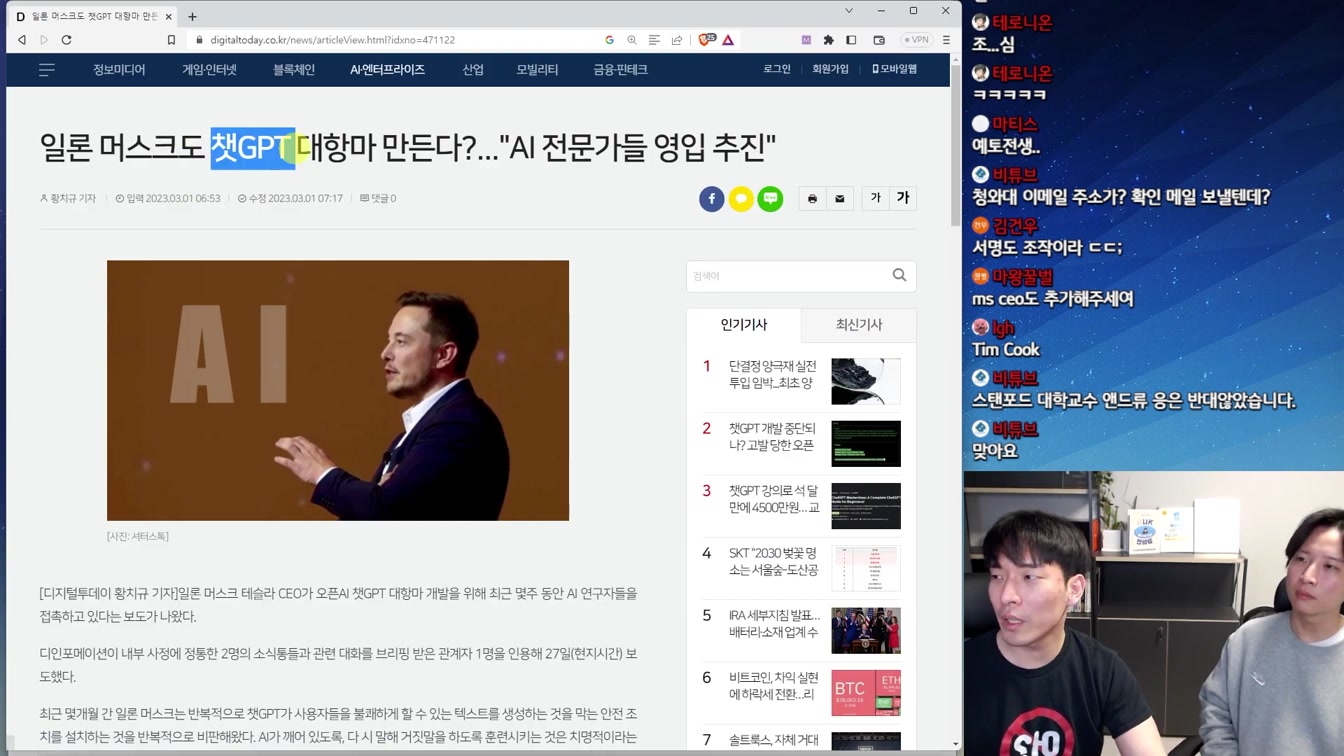Open popular article 5 IRA 세부지침 발표

coord(774,623)
